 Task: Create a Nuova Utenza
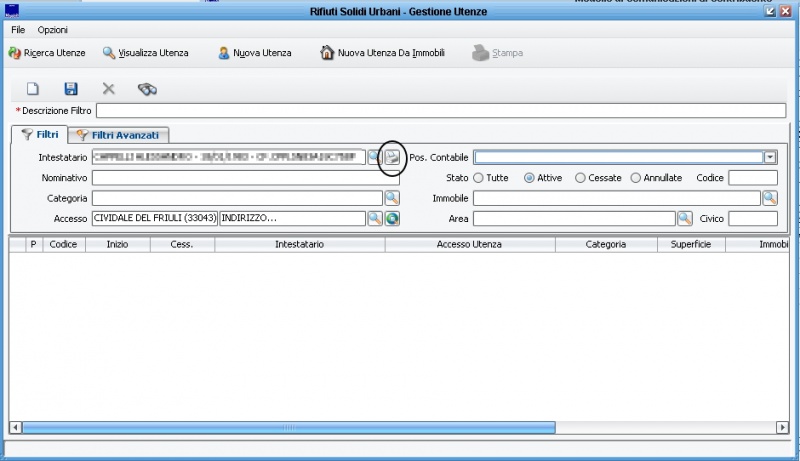(x=255, y=53)
